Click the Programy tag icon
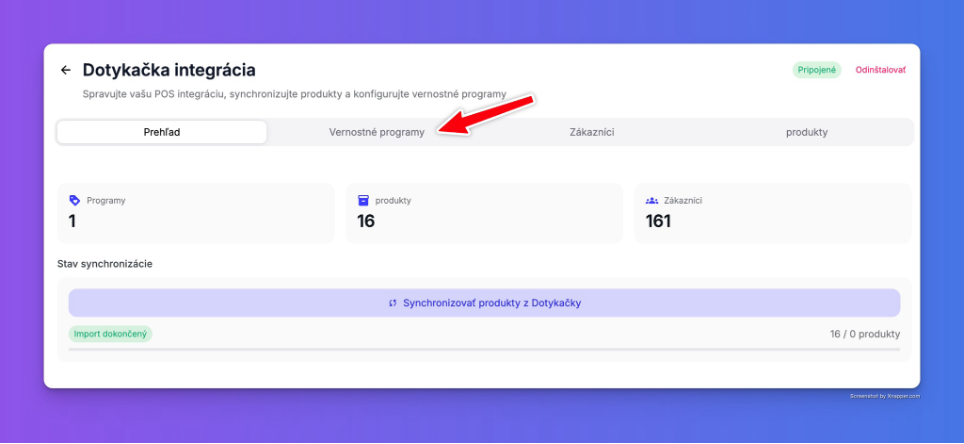Image resolution: width=964 pixels, height=444 pixels. click(74, 200)
